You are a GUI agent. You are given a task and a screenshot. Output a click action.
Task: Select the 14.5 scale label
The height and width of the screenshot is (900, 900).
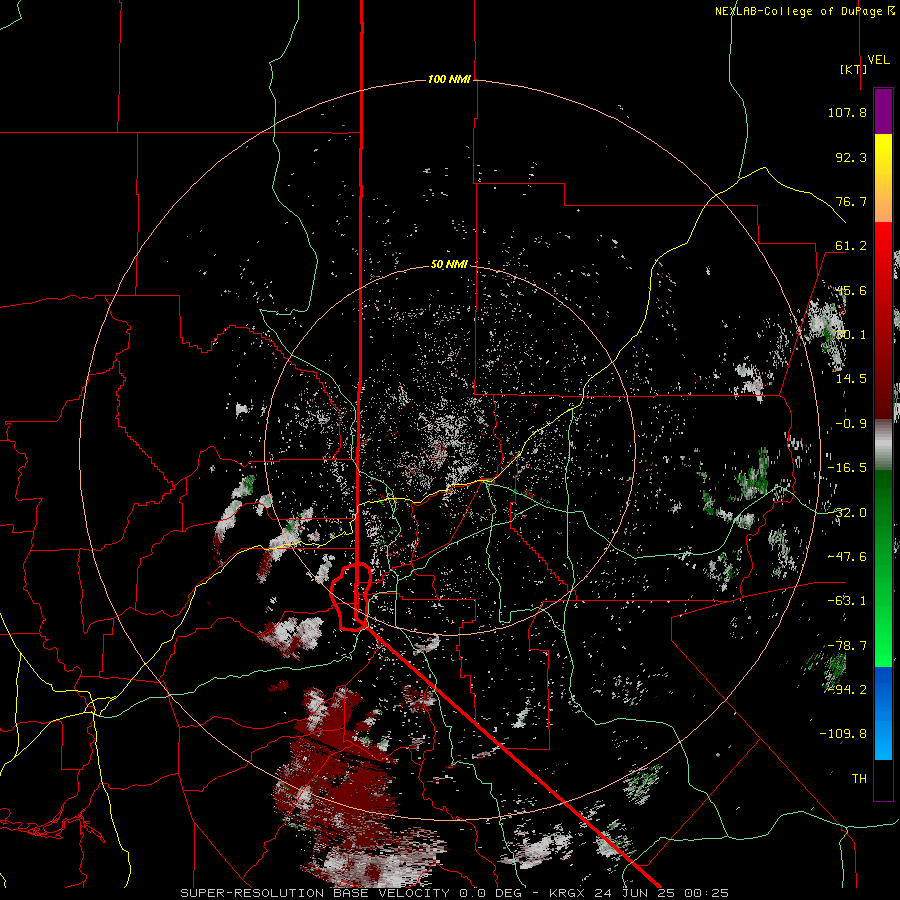click(x=851, y=379)
